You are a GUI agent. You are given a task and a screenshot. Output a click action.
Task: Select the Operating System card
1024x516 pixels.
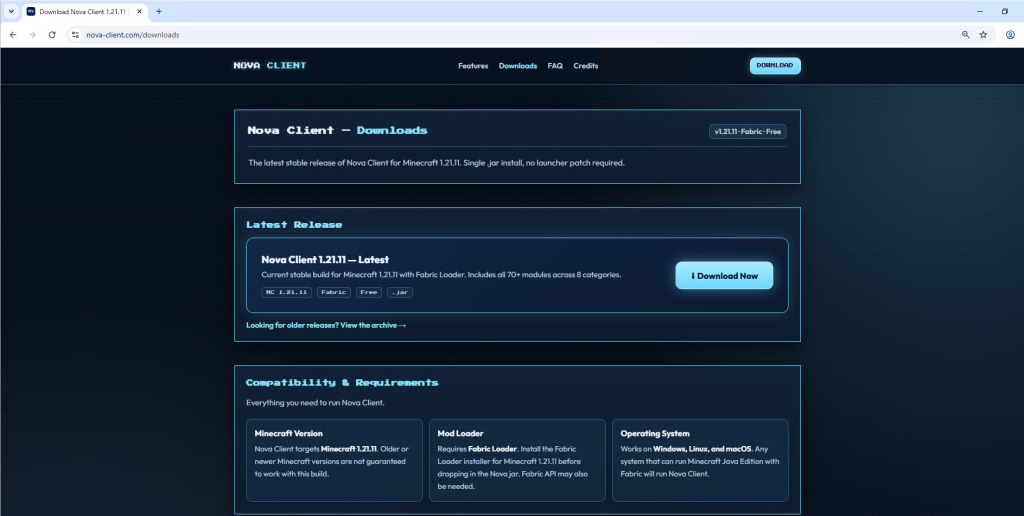tap(700, 460)
